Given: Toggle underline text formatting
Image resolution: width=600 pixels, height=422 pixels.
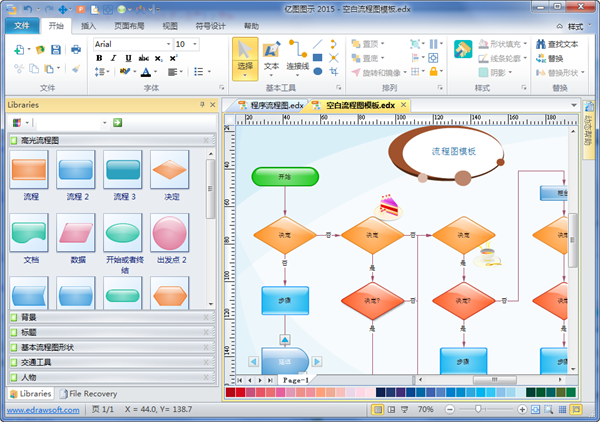Looking at the screenshot, I should point(127,59).
